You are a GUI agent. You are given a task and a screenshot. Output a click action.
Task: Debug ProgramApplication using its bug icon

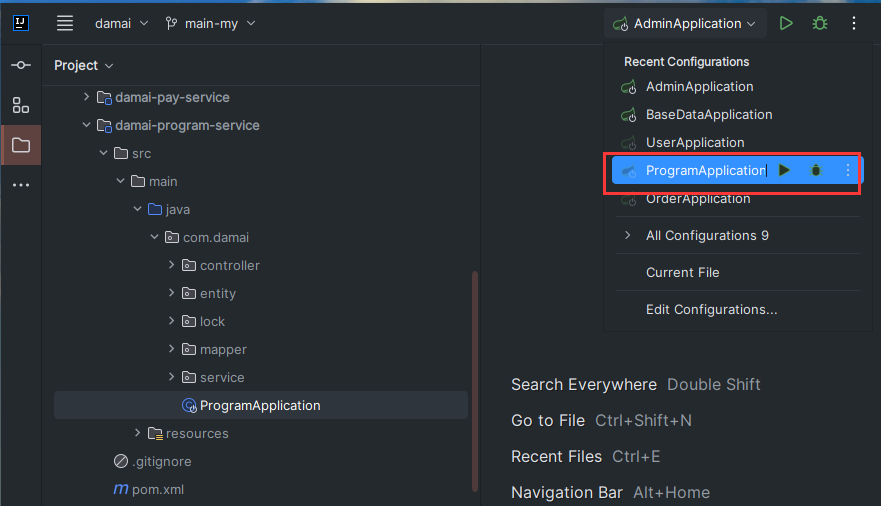coord(816,170)
